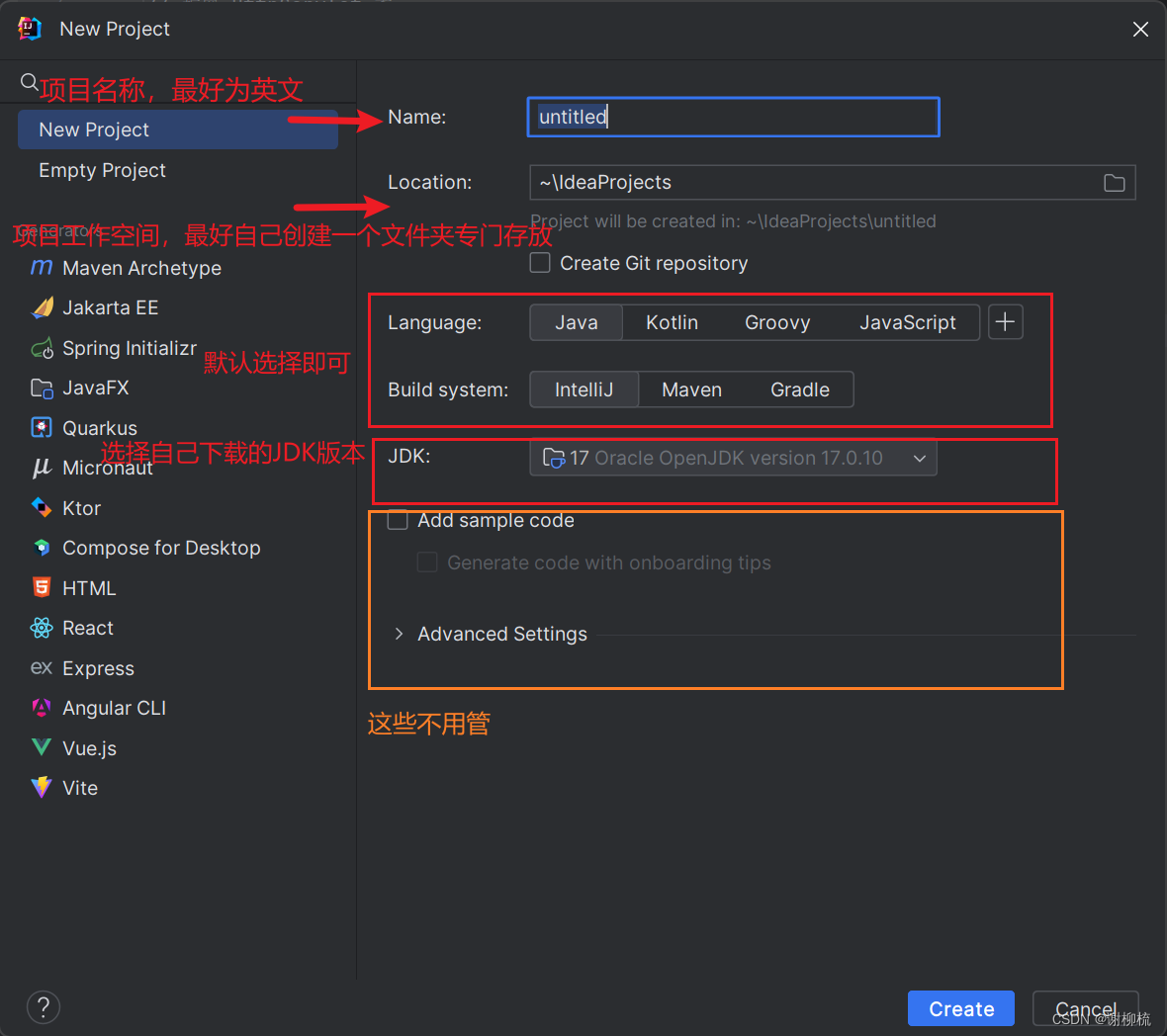Click inside the project Name field
The height and width of the screenshot is (1036, 1167).
pyautogui.click(x=732, y=117)
